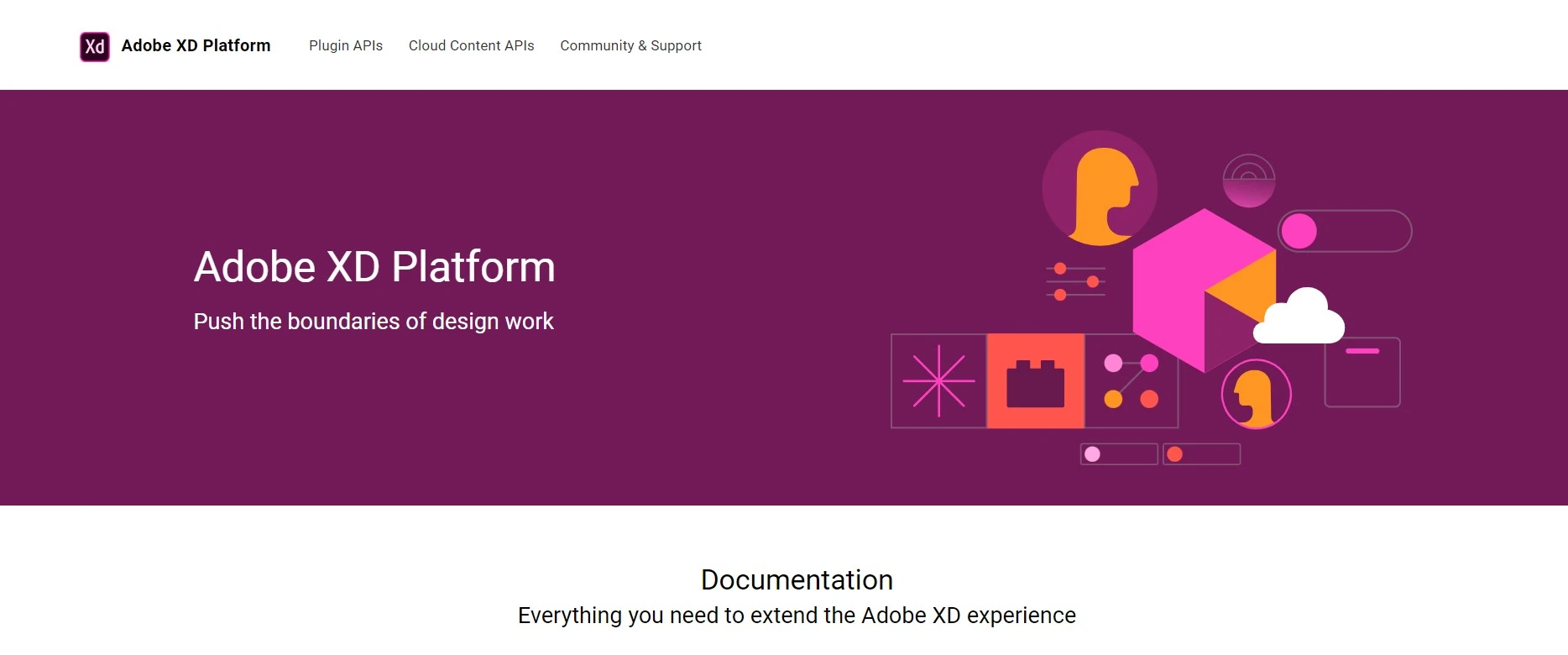
Task: Toggle the small switch with red dot
Action: click(x=1201, y=454)
